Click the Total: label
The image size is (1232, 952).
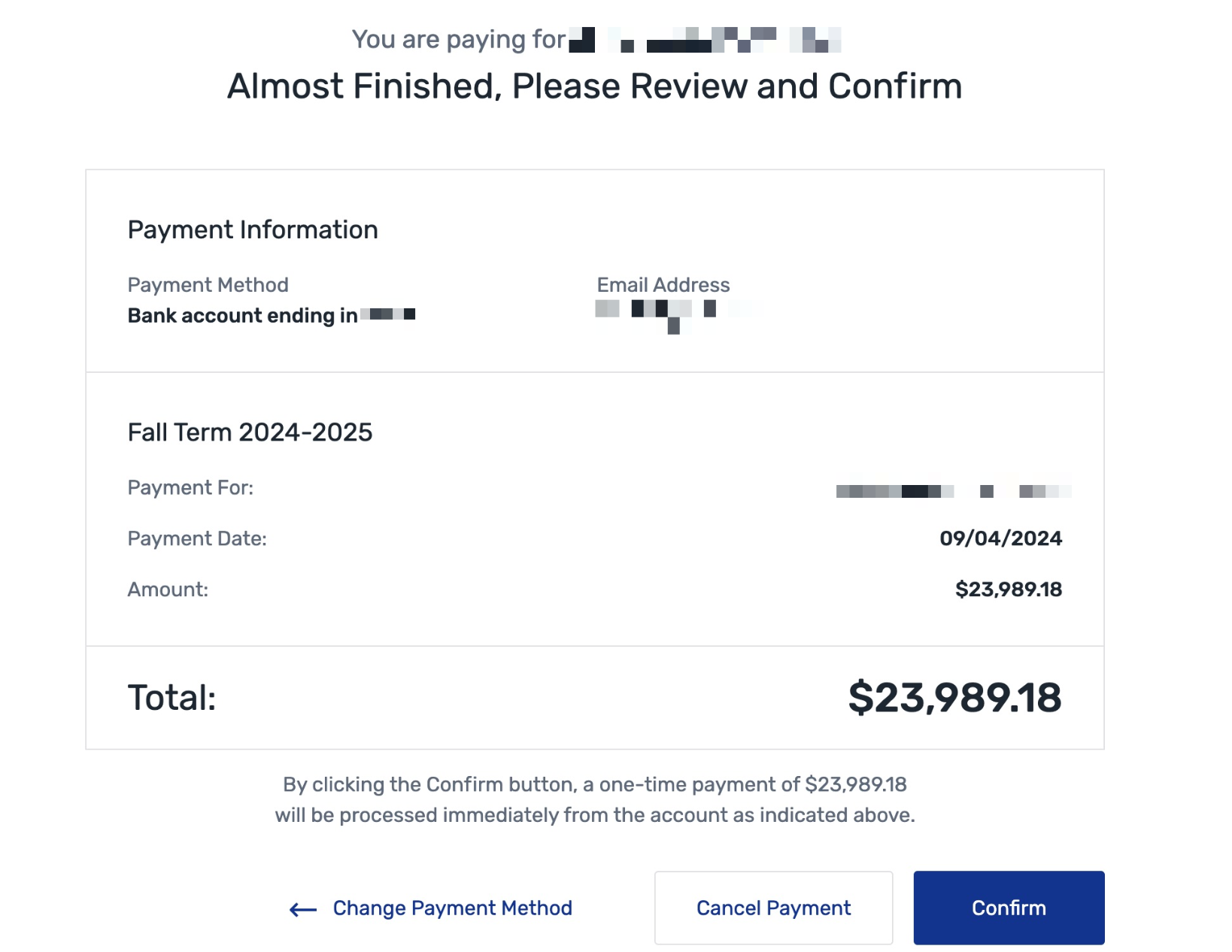click(172, 698)
